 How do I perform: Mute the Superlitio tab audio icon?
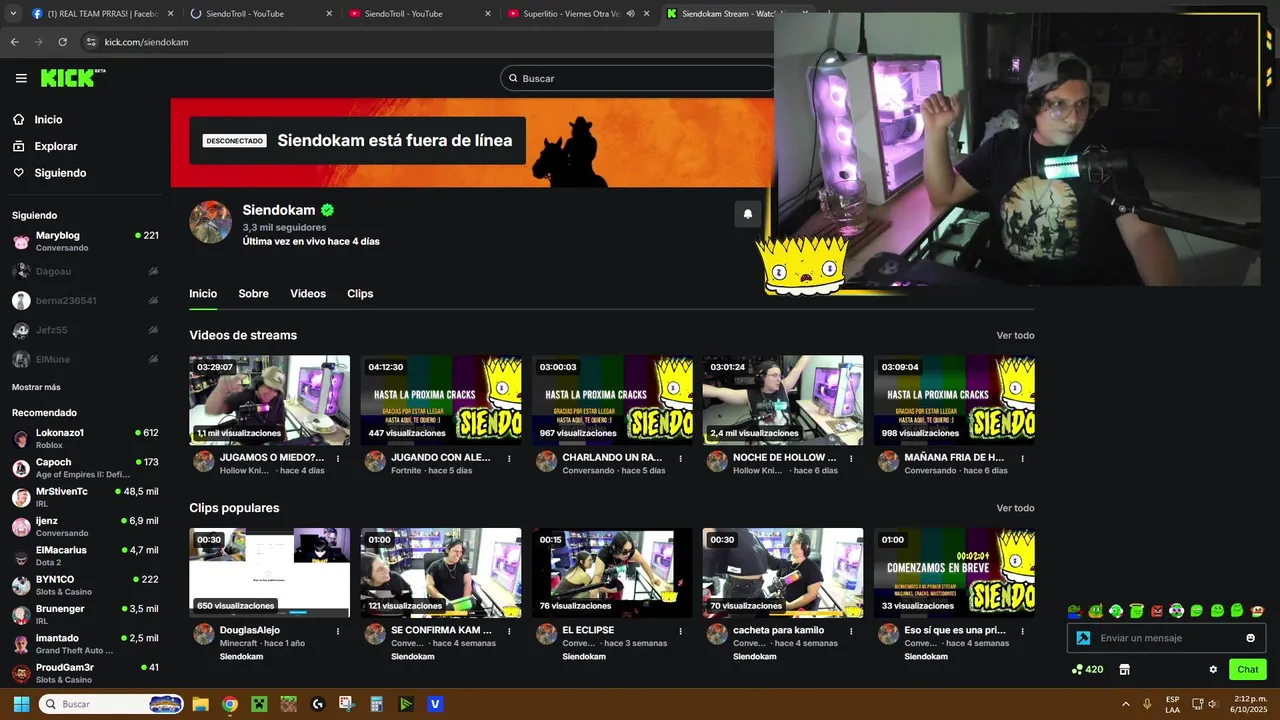(630, 14)
